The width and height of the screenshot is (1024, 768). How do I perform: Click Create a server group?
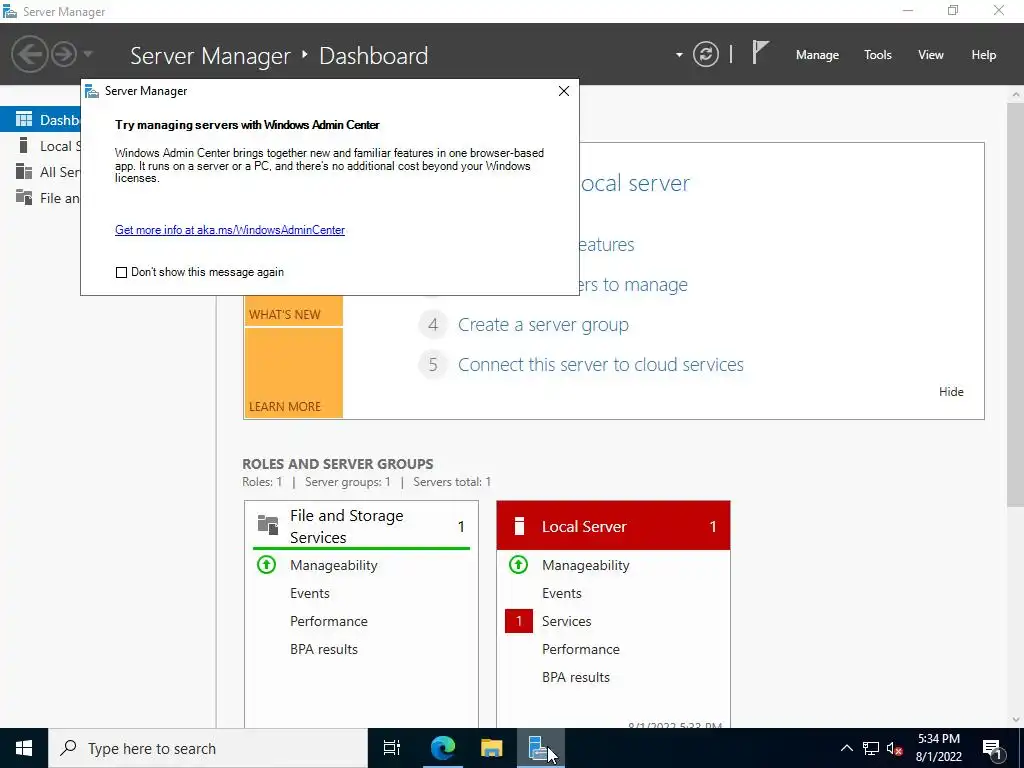click(543, 325)
